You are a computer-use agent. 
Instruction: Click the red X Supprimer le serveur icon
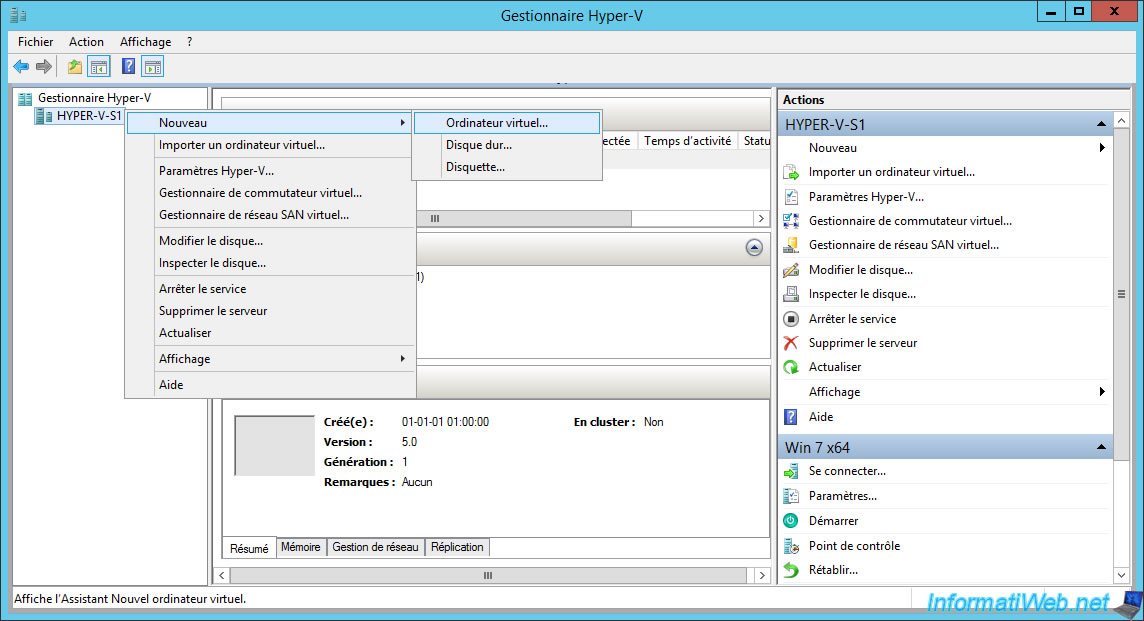point(791,343)
